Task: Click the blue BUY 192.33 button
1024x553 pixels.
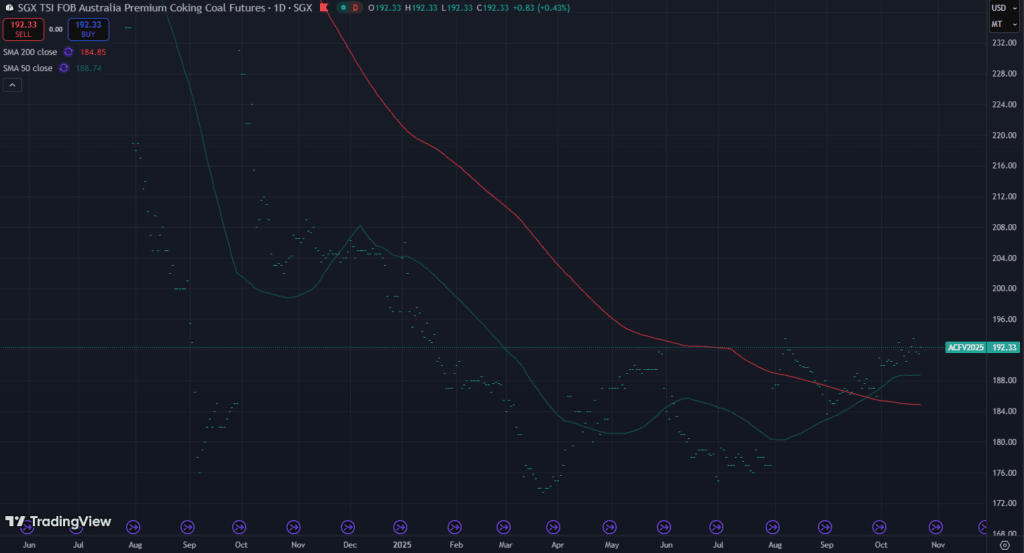Action: [88, 29]
